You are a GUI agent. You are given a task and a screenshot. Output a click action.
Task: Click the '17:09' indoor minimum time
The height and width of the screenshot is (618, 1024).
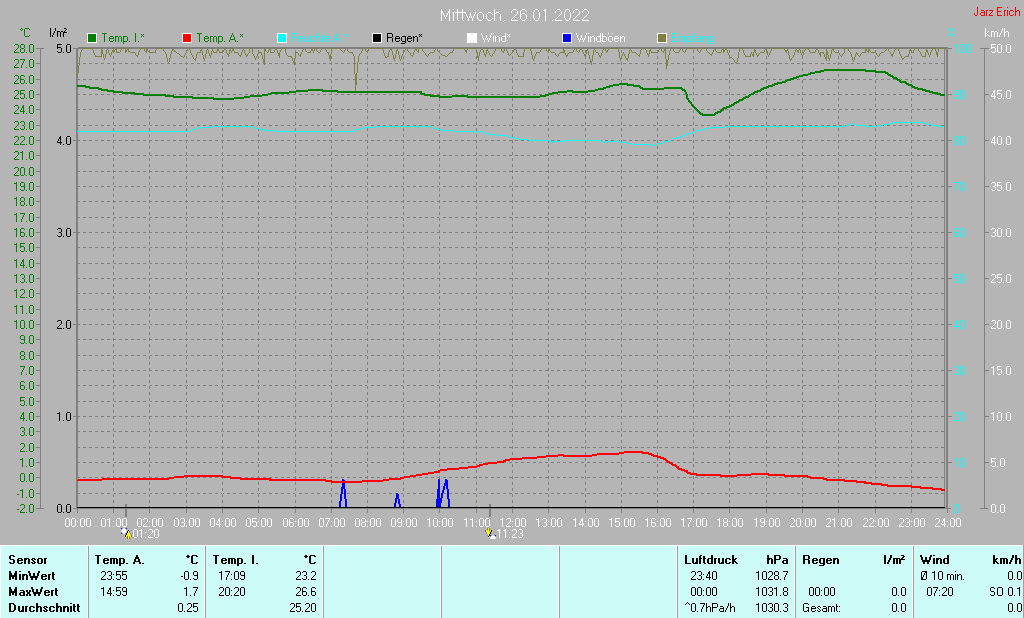click(232, 576)
